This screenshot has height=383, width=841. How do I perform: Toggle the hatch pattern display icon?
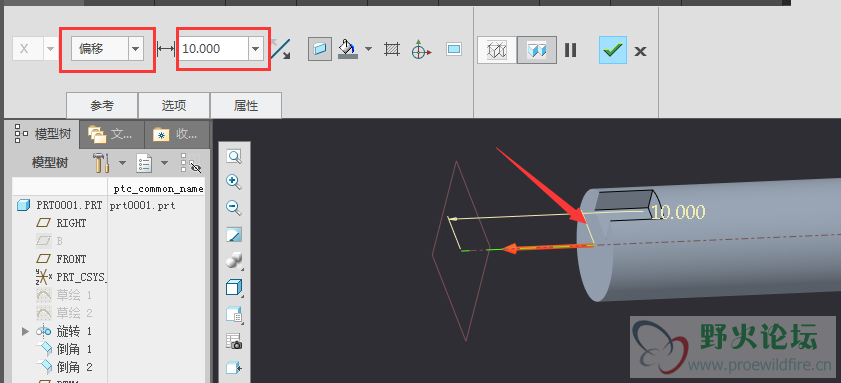392,49
